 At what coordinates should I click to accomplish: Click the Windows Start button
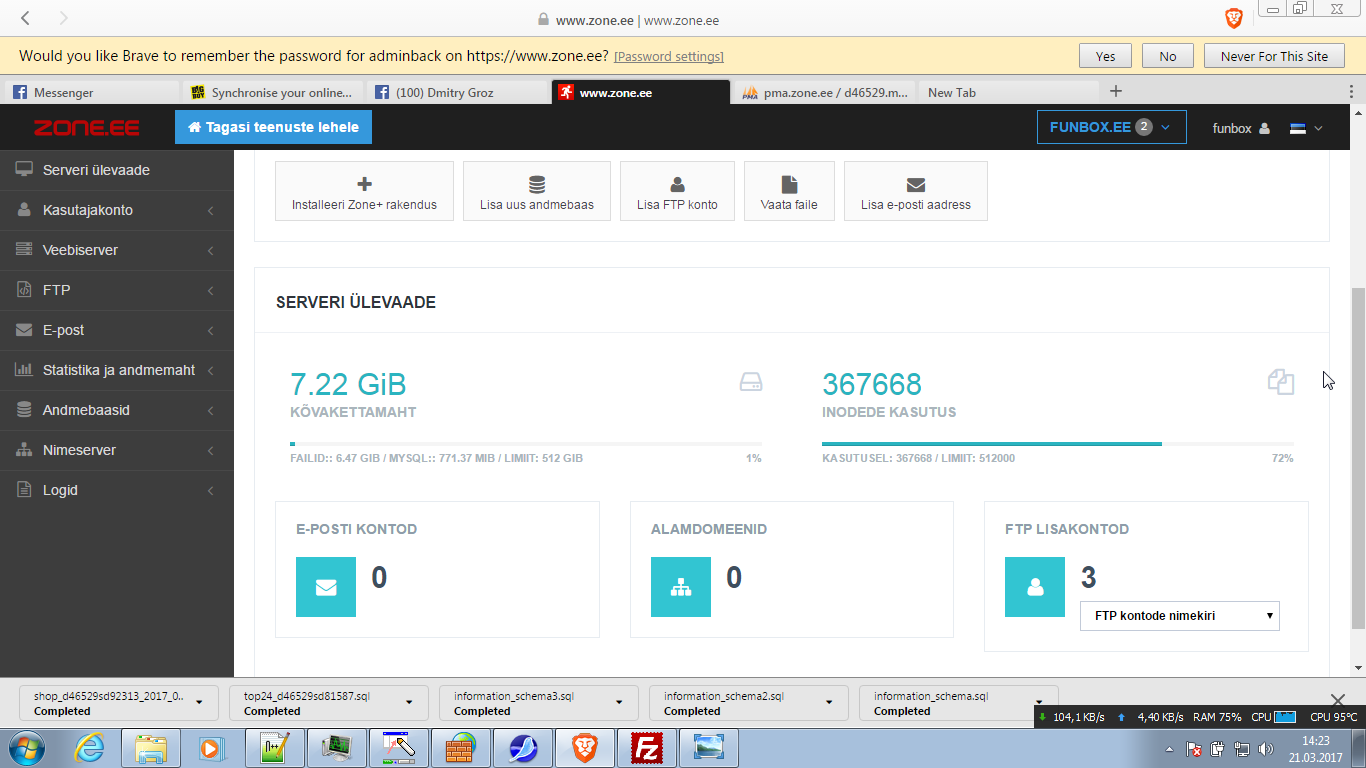tap(28, 748)
